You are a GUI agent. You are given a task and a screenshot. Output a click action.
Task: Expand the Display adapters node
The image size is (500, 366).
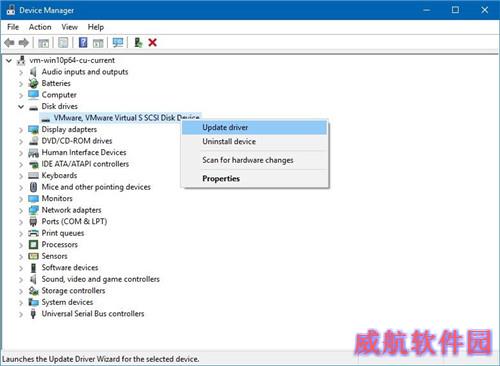tap(21, 130)
